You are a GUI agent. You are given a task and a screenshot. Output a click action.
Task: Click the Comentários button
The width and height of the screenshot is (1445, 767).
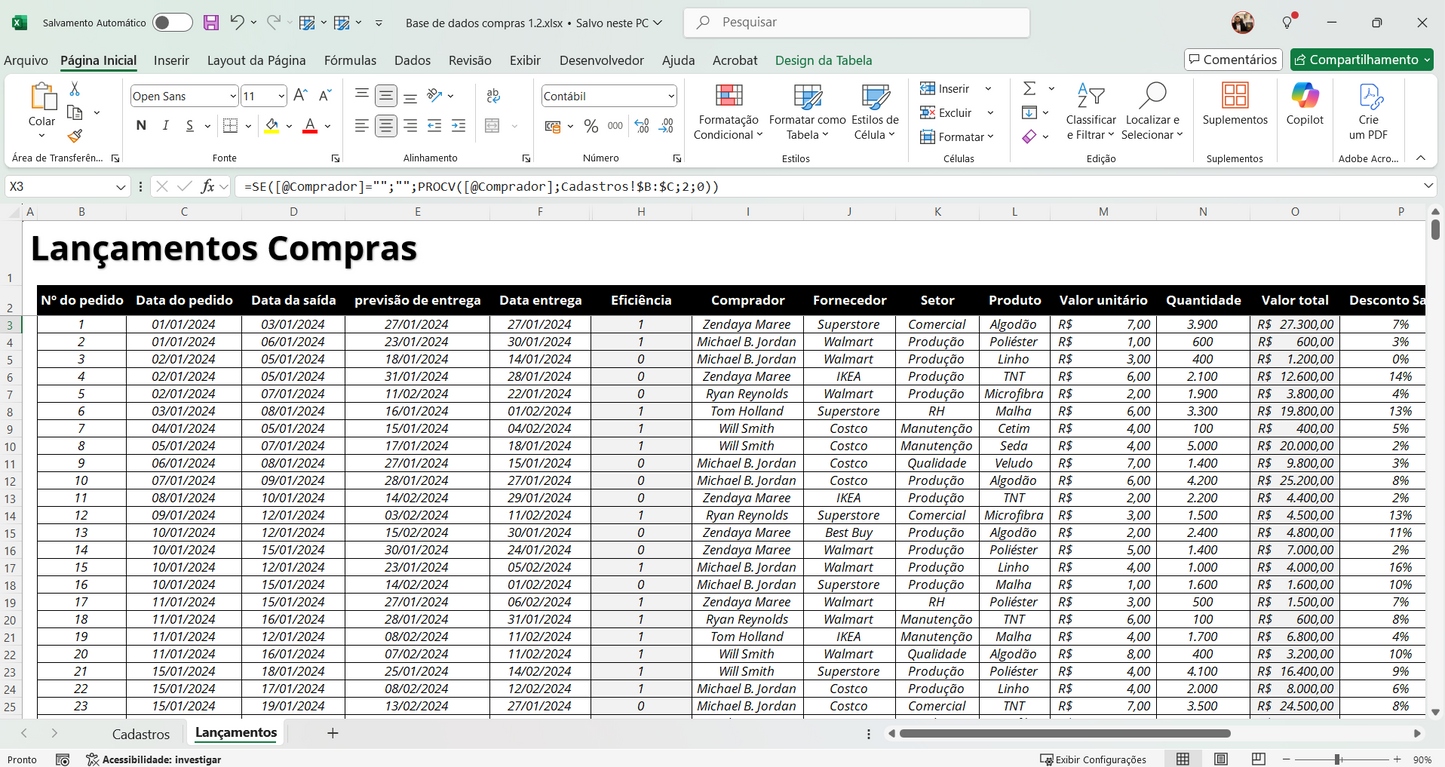(x=1233, y=59)
